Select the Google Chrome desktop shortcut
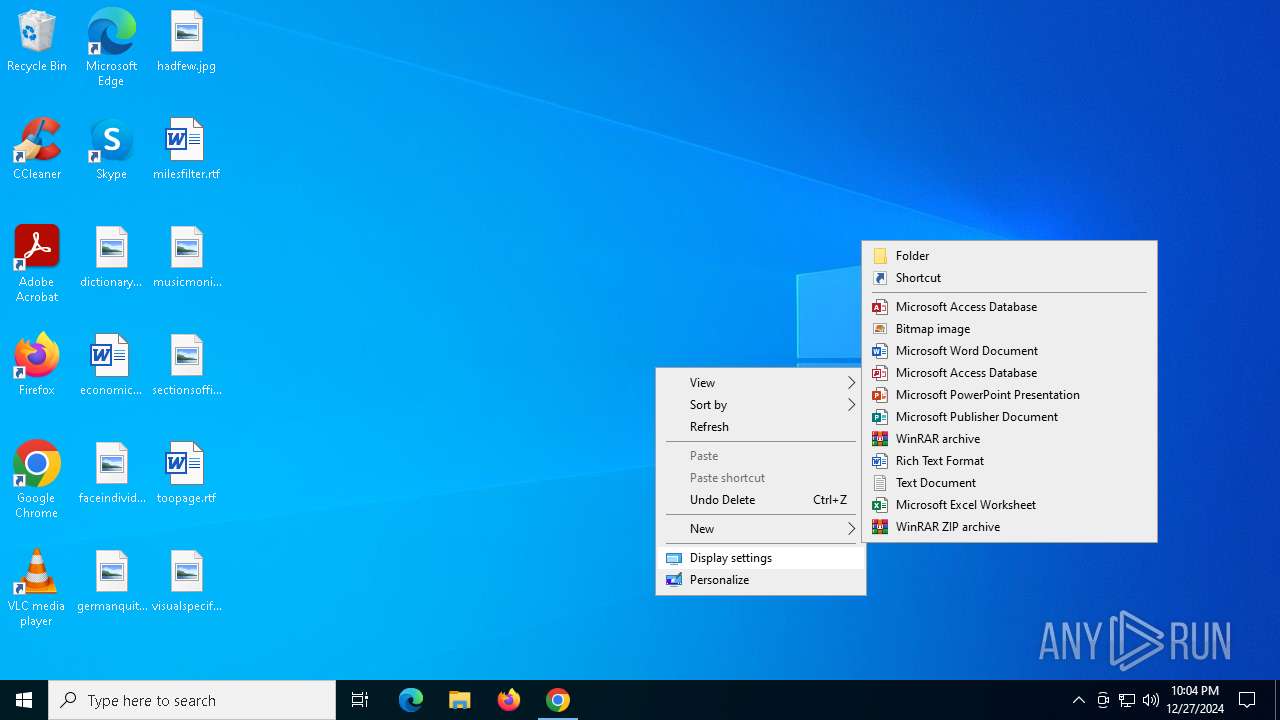The width and height of the screenshot is (1280, 720). (x=37, y=480)
